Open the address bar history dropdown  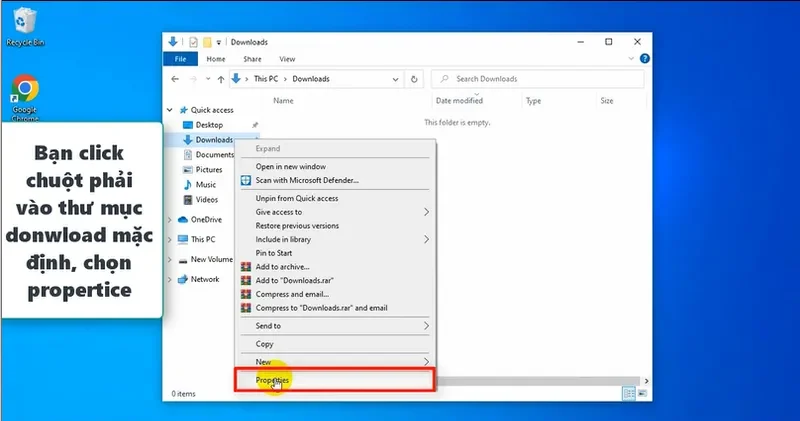(x=395, y=80)
